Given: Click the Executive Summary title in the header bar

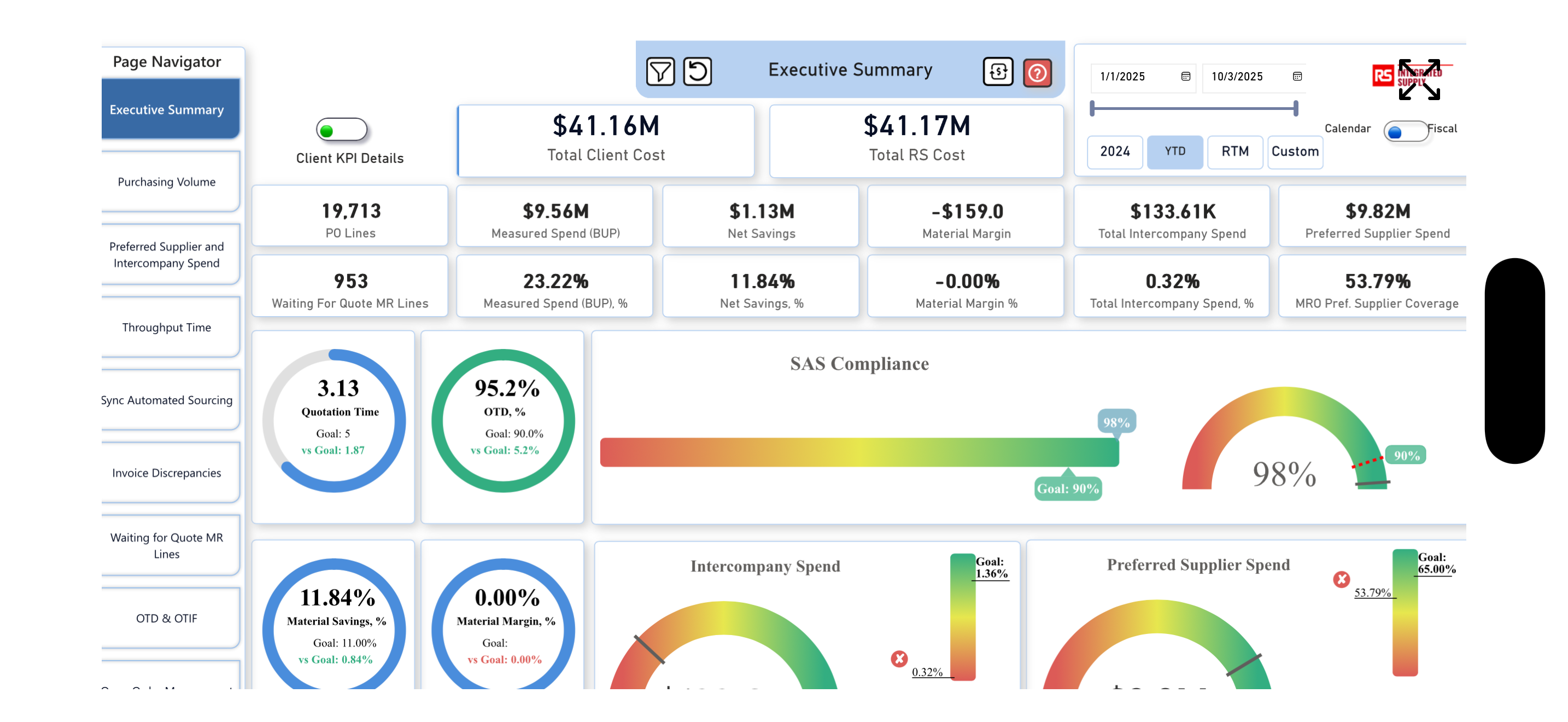Looking at the screenshot, I should [x=850, y=70].
